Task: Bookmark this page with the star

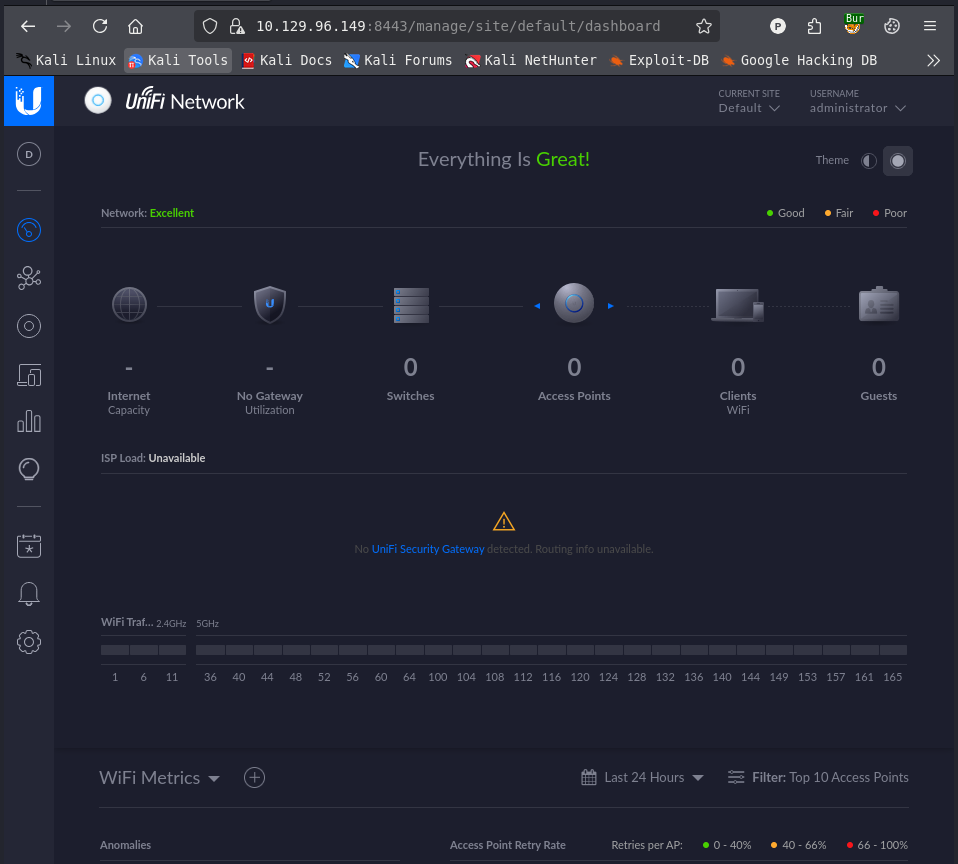Action: pyautogui.click(x=703, y=26)
